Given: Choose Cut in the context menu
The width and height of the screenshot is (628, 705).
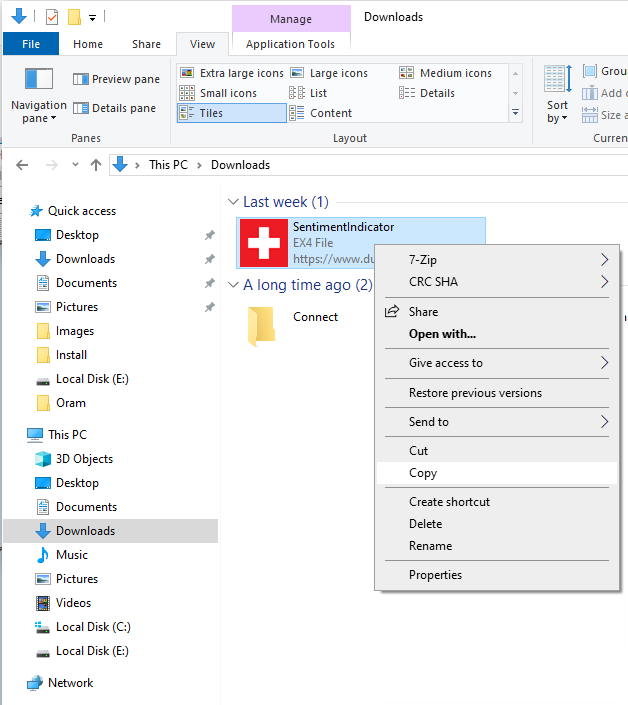Looking at the screenshot, I should 497,451.
